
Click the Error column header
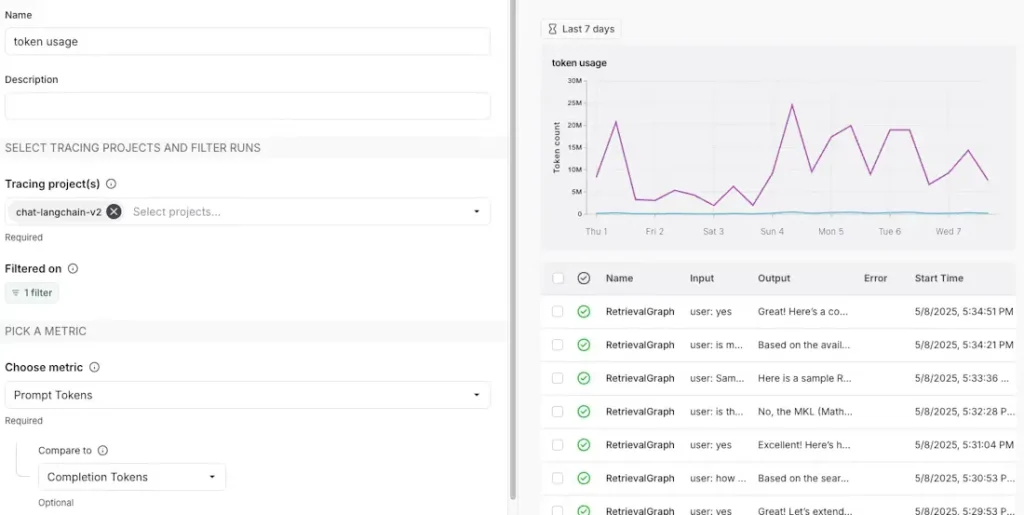click(875, 278)
